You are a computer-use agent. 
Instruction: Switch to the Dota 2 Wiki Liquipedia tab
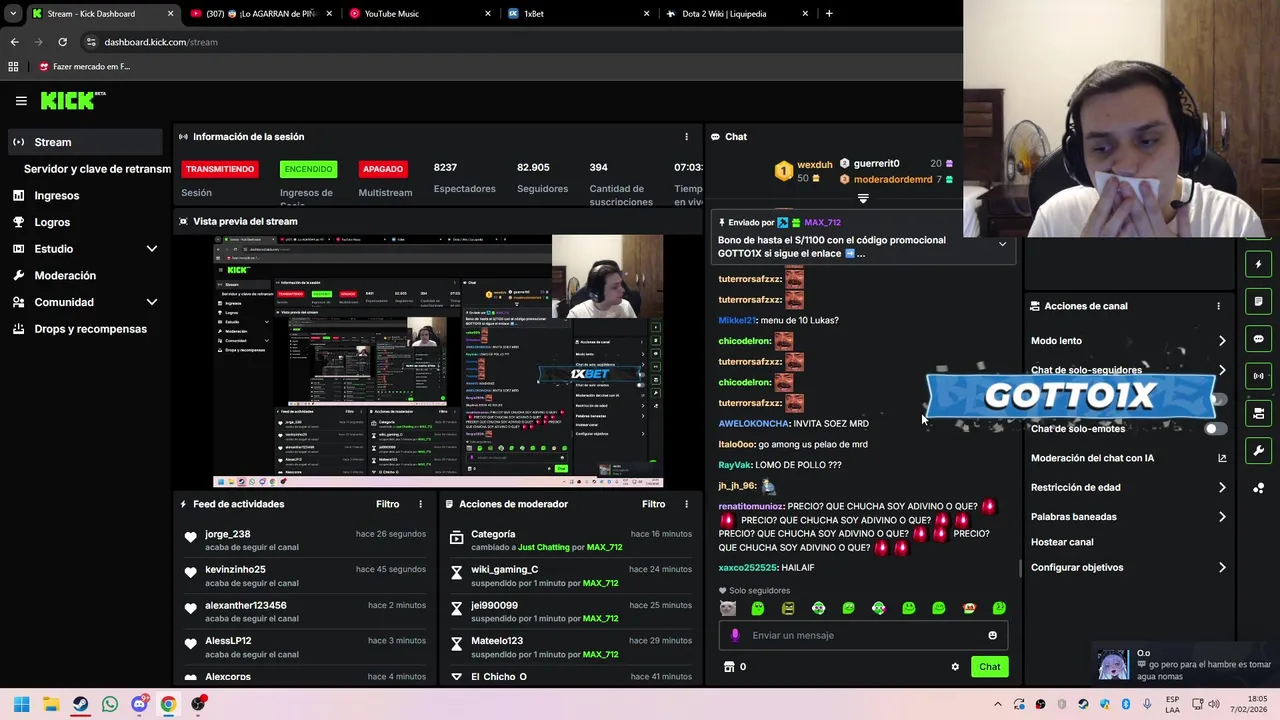point(736,14)
